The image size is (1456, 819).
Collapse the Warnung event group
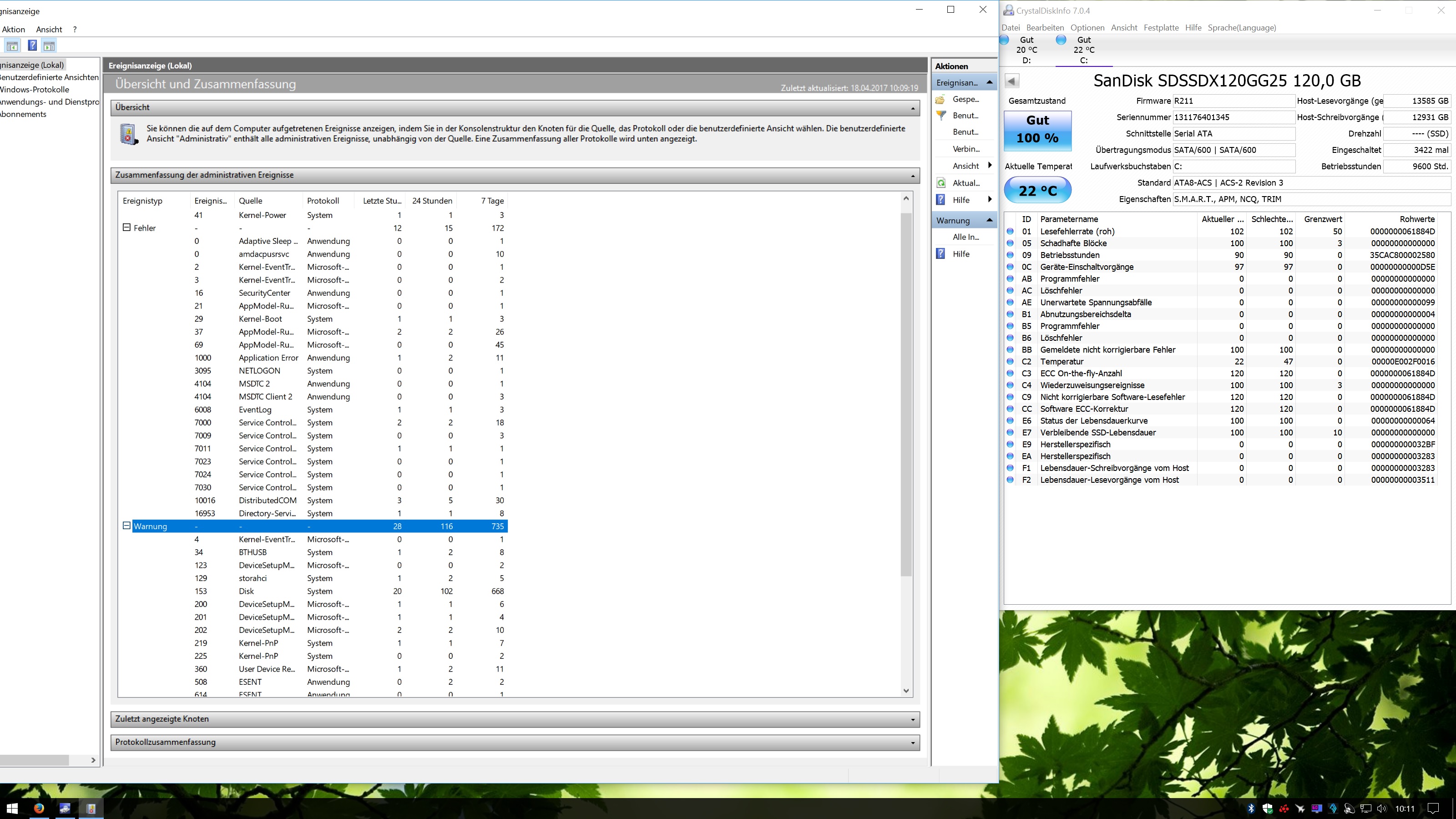pyautogui.click(x=126, y=526)
